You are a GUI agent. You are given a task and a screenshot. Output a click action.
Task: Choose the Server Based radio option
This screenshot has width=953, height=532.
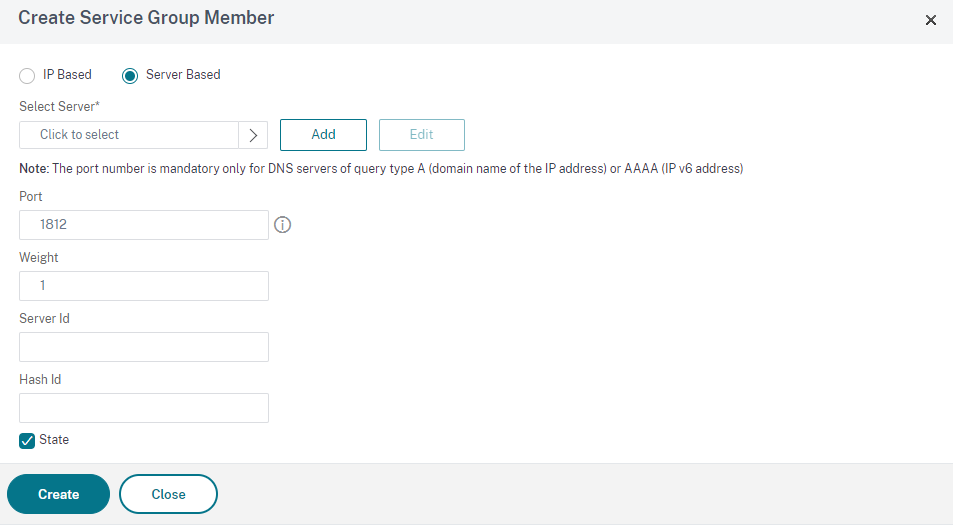(129, 75)
